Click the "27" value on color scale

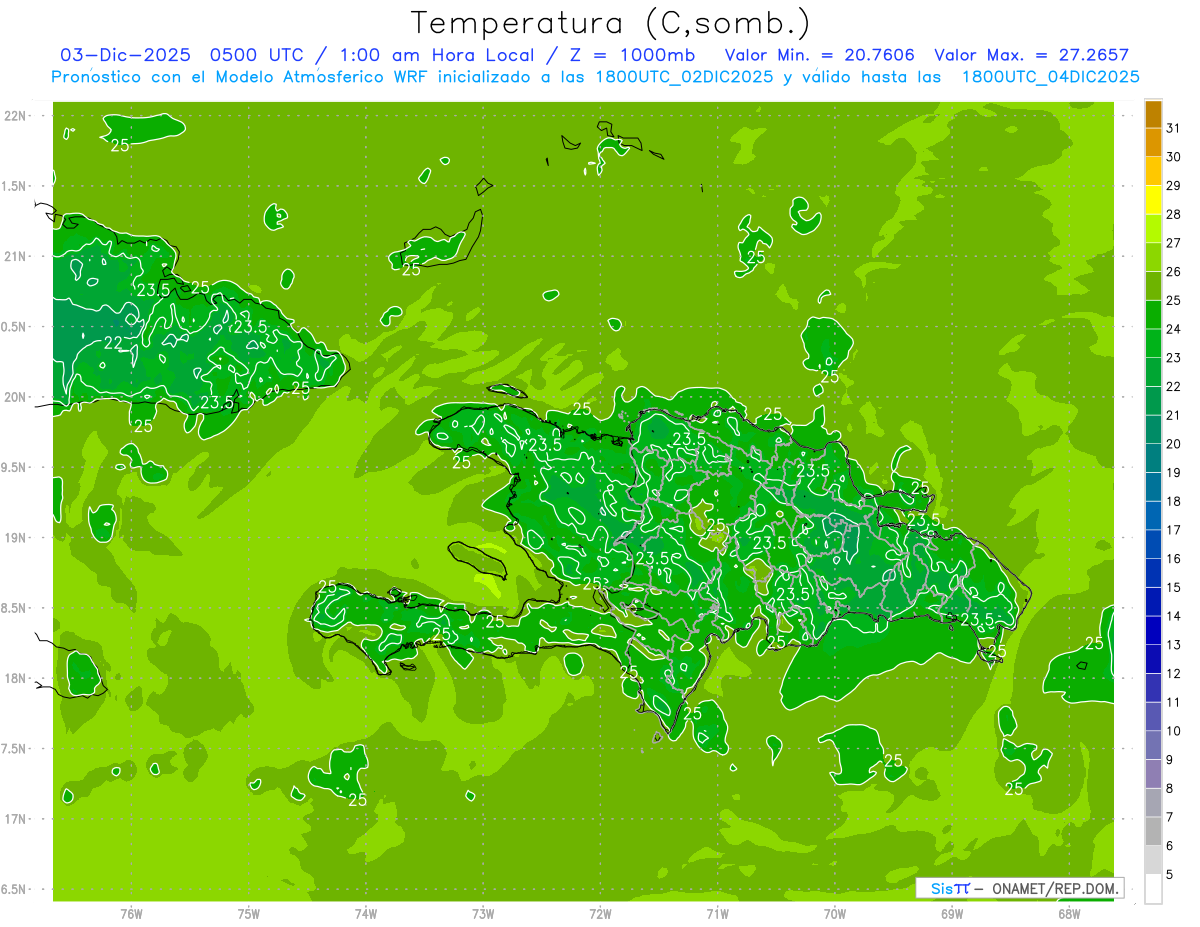click(x=1174, y=243)
